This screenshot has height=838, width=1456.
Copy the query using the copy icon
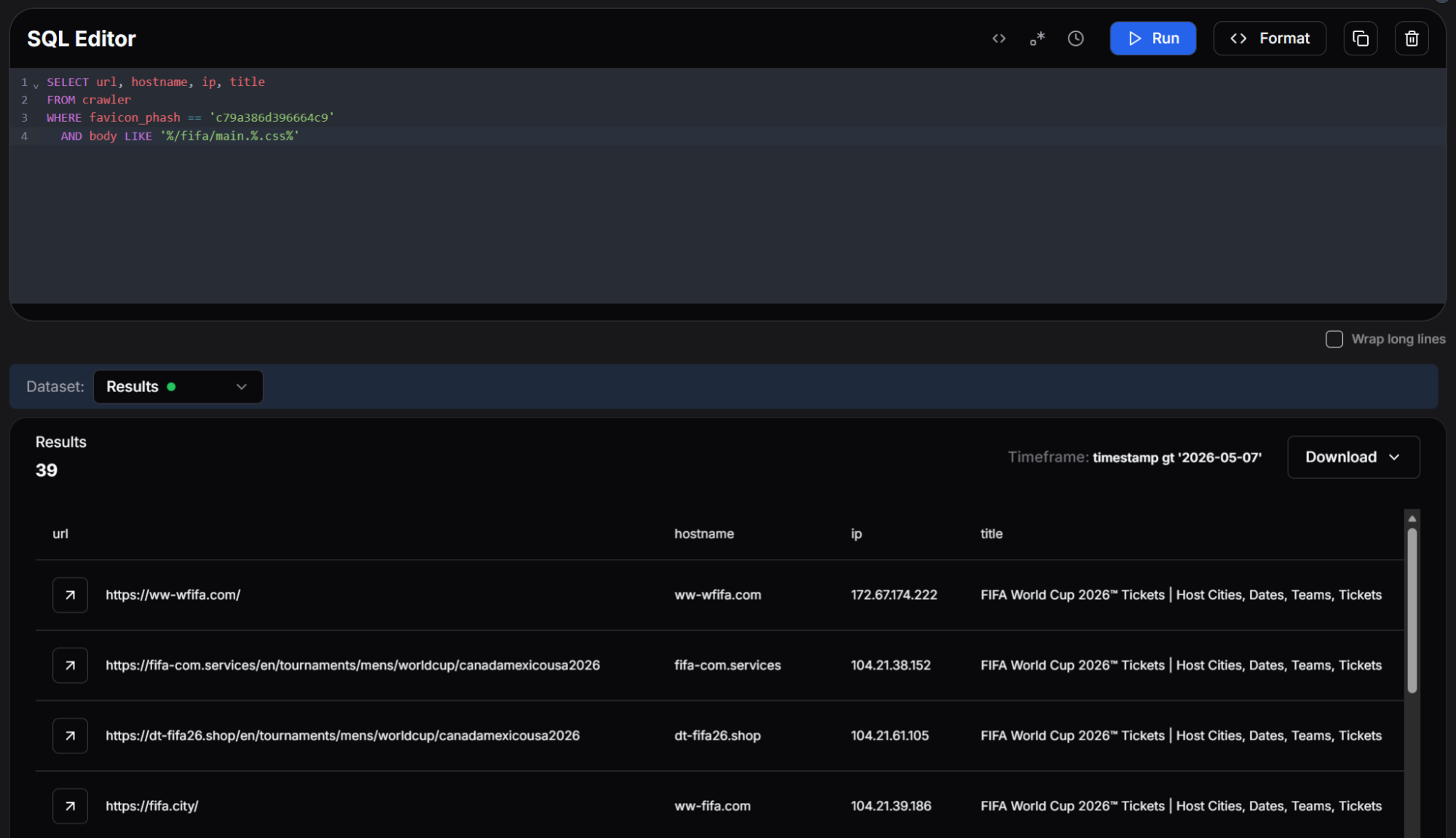(x=1361, y=39)
